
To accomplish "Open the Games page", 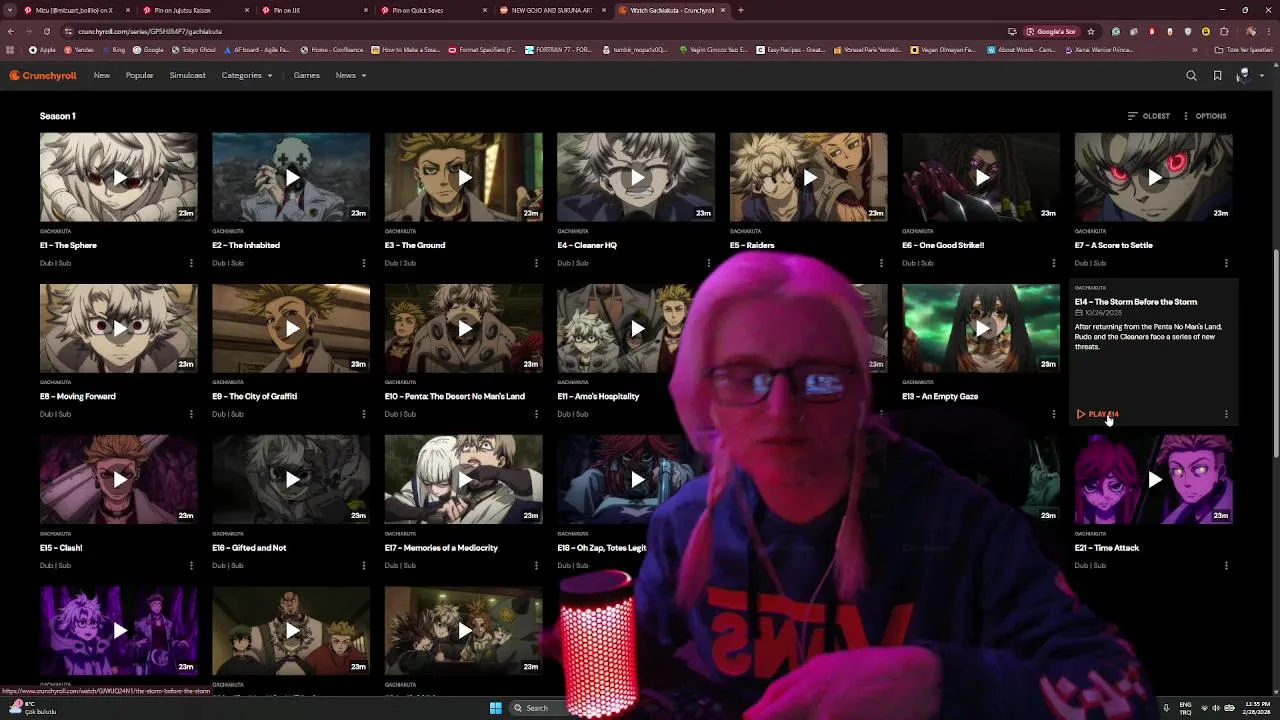I will 307,75.
